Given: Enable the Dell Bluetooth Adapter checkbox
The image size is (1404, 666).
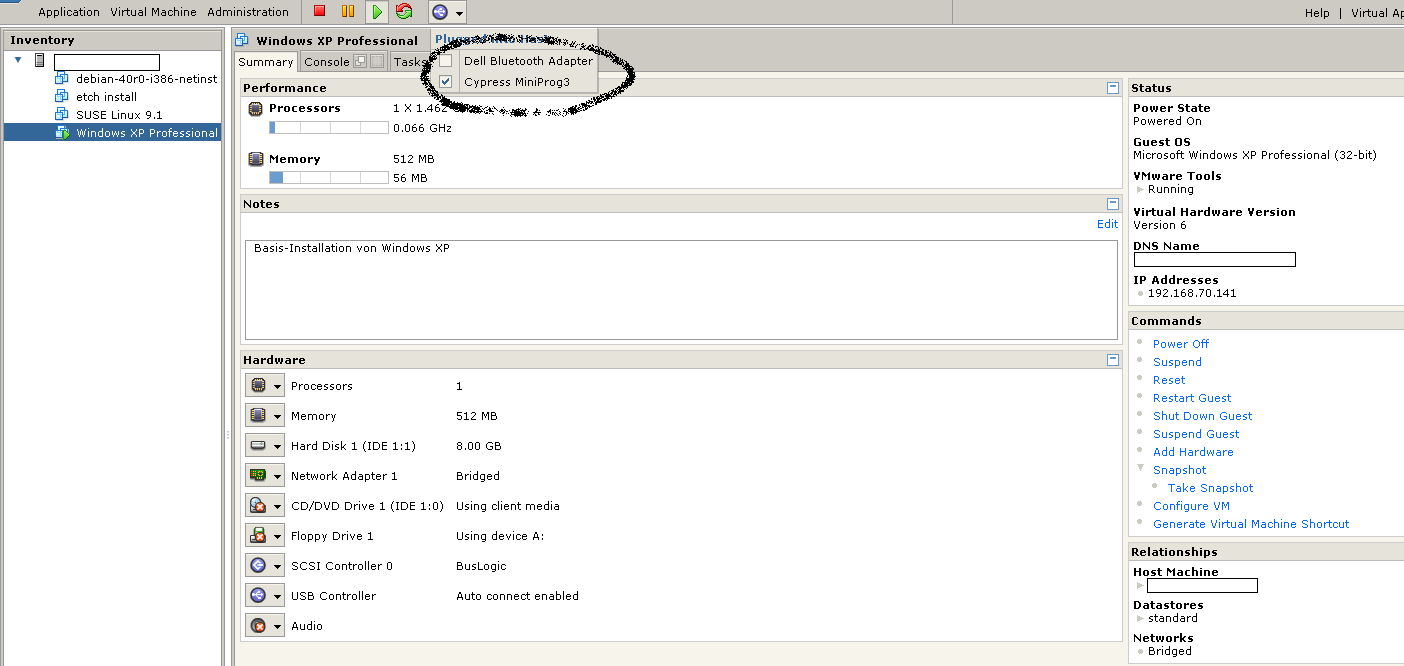Looking at the screenshot, I should [446, 61].
